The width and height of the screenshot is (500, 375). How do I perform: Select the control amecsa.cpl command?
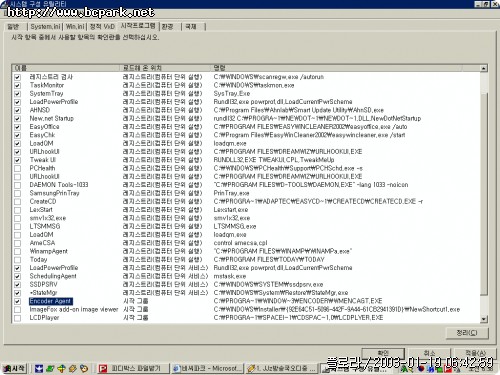tap(240, 243)
